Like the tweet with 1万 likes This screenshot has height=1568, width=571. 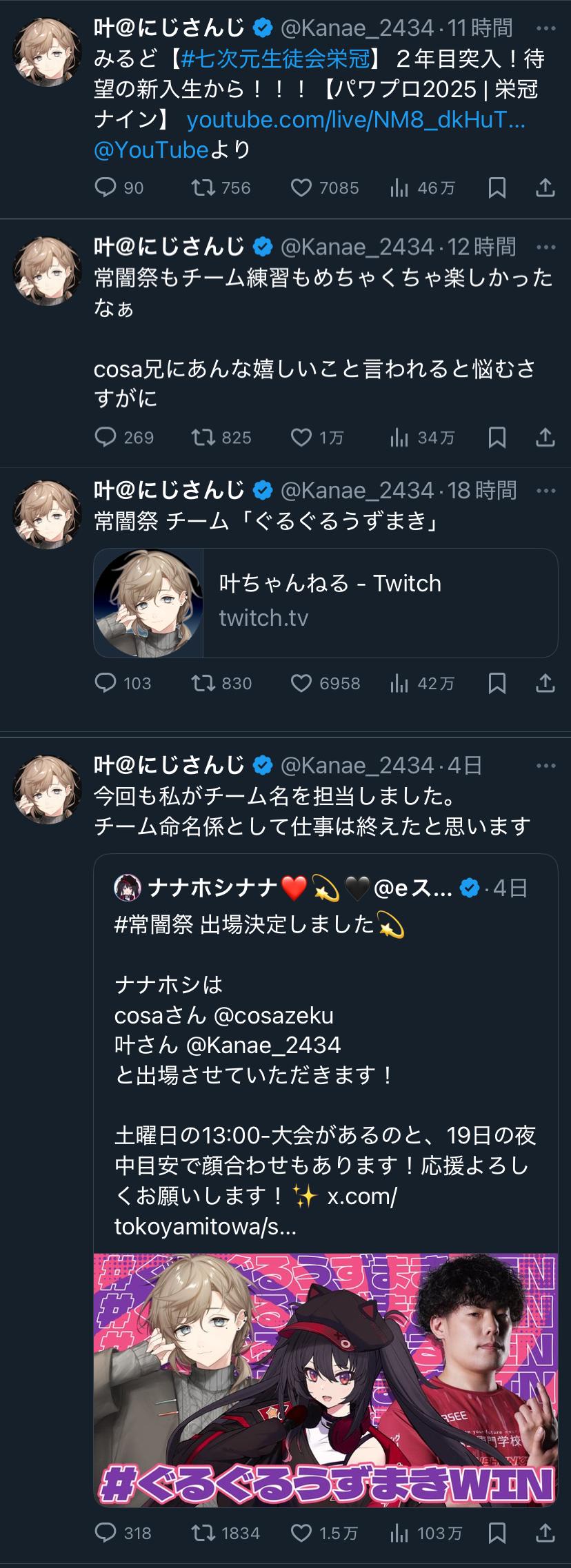pos(301,437)
